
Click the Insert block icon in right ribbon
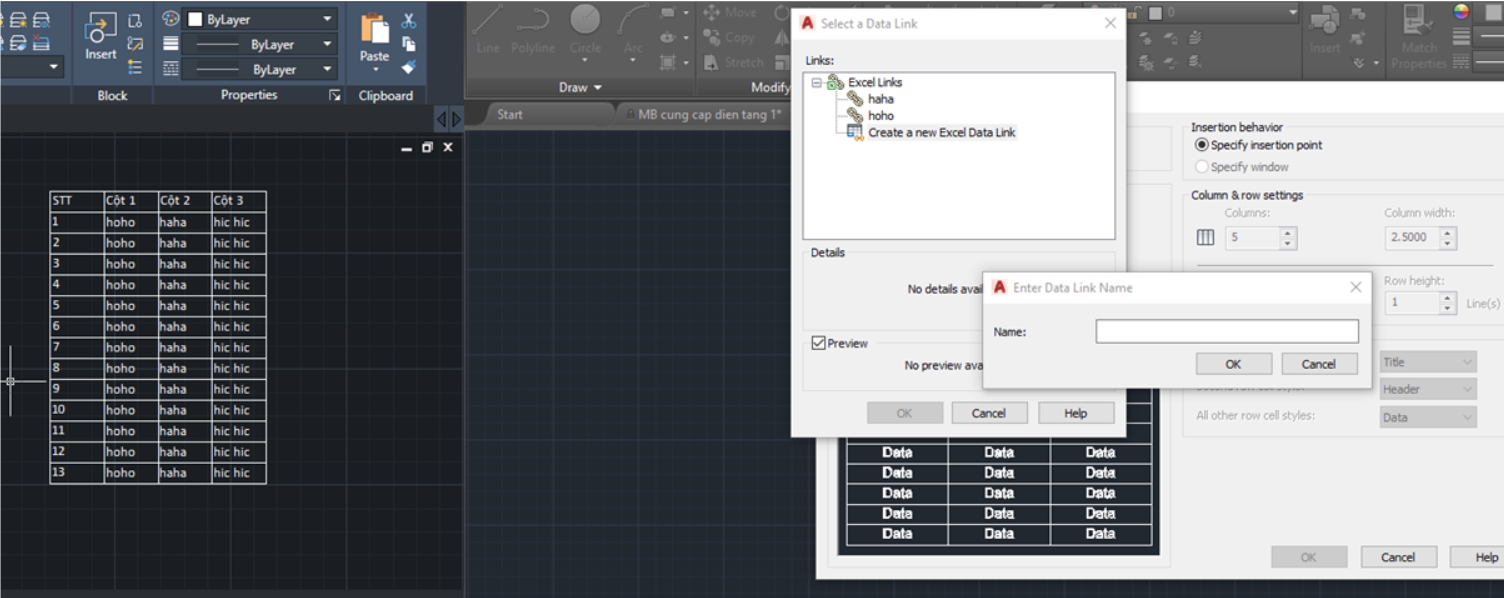pos(1324,21)
